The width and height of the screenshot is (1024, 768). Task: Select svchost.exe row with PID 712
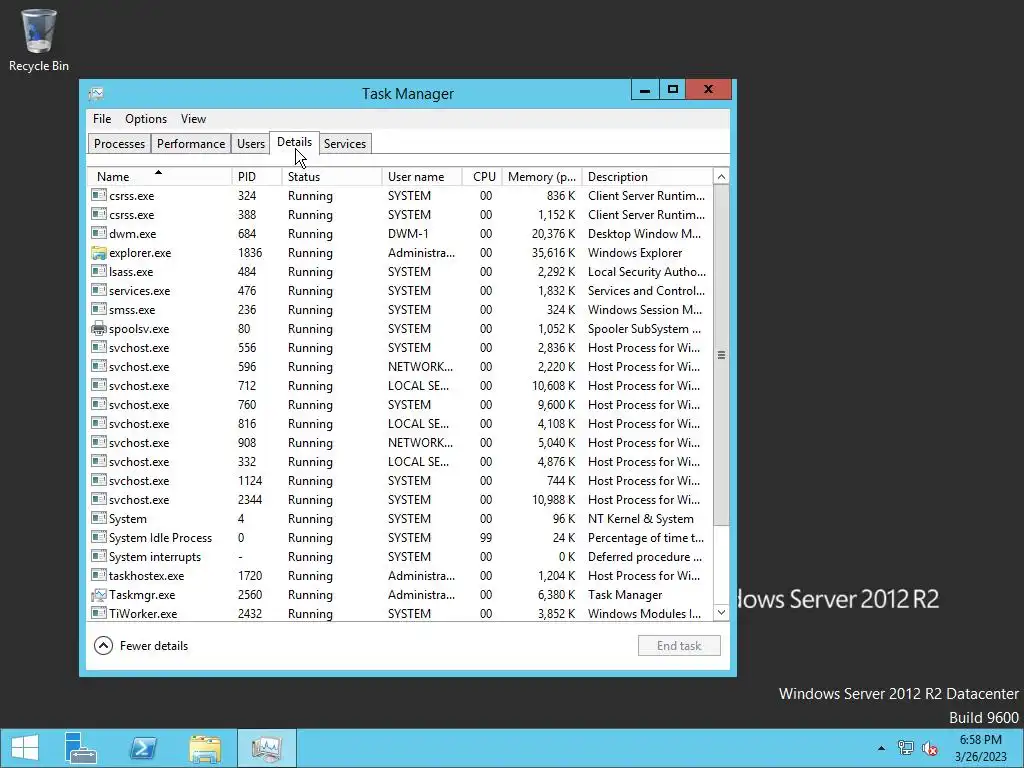tap(400, 386)
